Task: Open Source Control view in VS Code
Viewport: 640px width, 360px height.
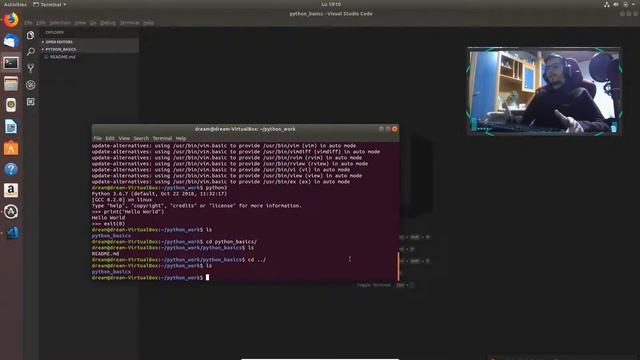Action: tap(30, 68)
